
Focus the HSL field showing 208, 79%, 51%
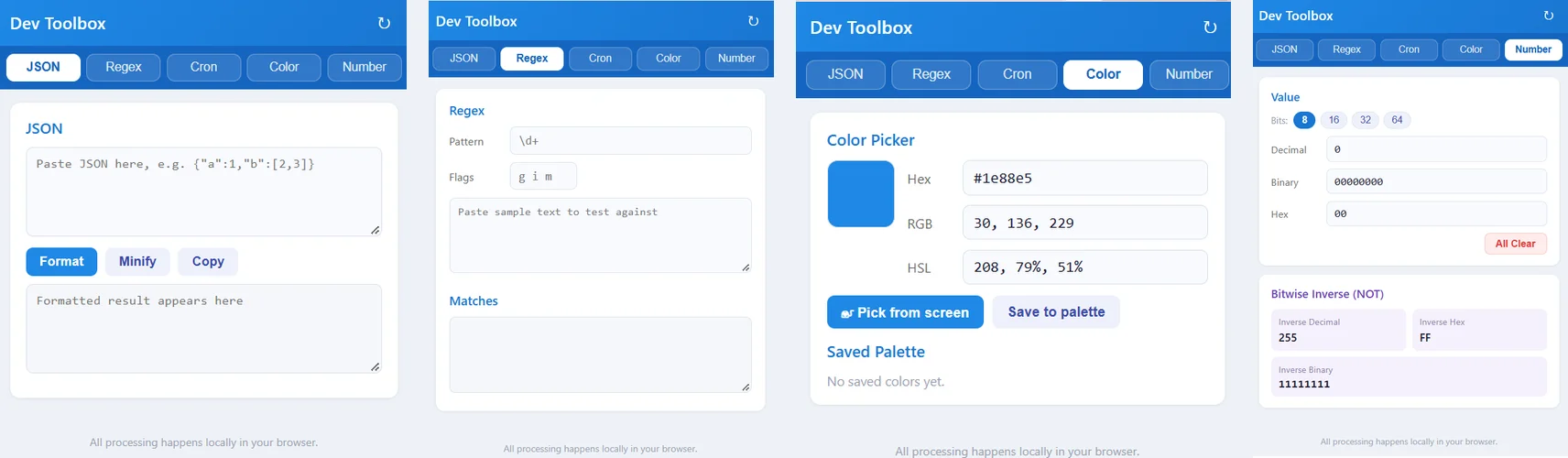[1084, 267]
